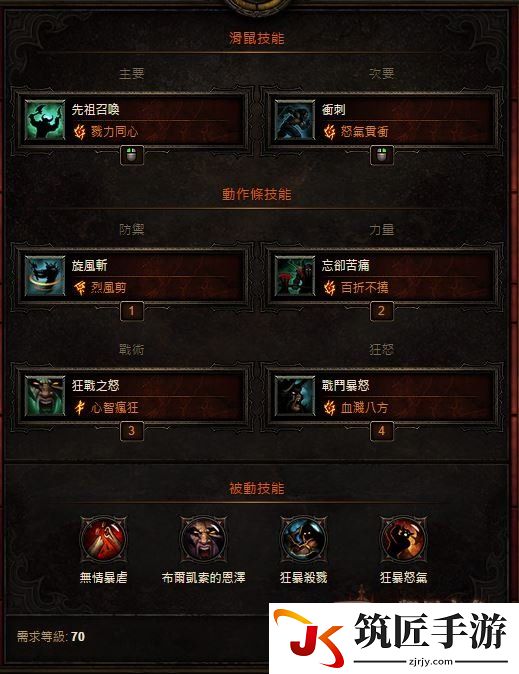The width and height of the screenshot is (519, 674).
Task: Open the 戰鬥暴怒 skill icon
Action: [x=295, y=396]
